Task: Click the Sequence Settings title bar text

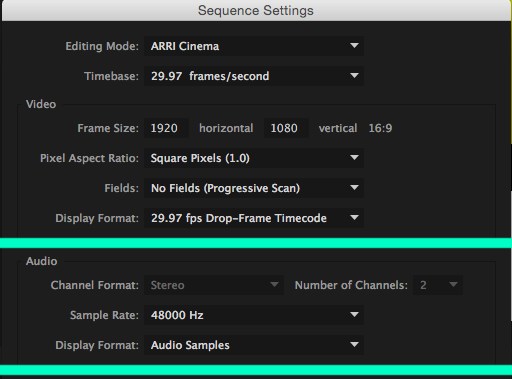Action: click(256, 10)
